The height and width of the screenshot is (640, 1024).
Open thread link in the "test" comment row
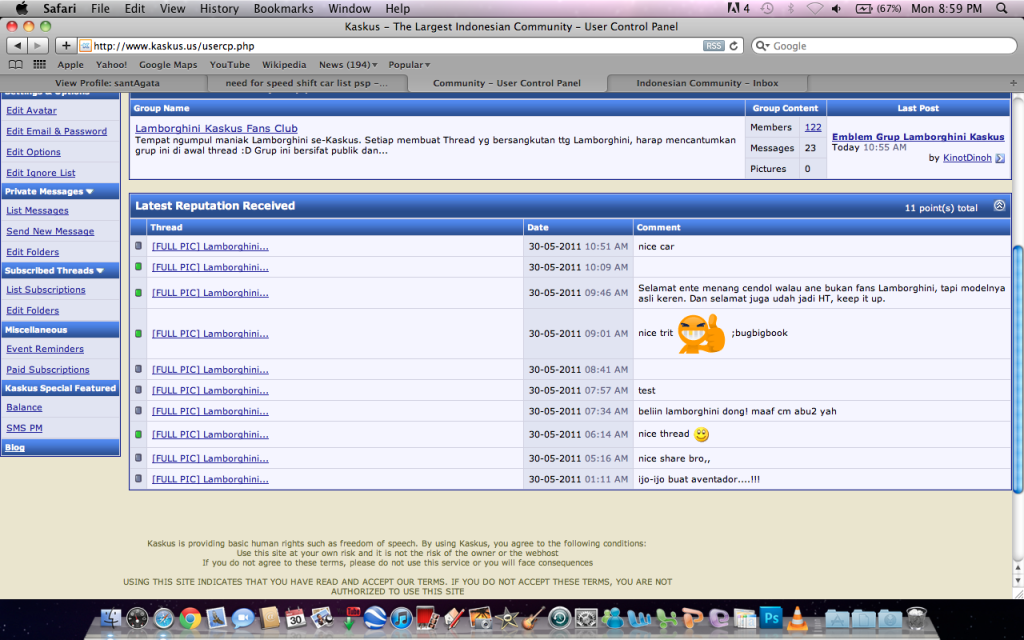click(210, 390)
